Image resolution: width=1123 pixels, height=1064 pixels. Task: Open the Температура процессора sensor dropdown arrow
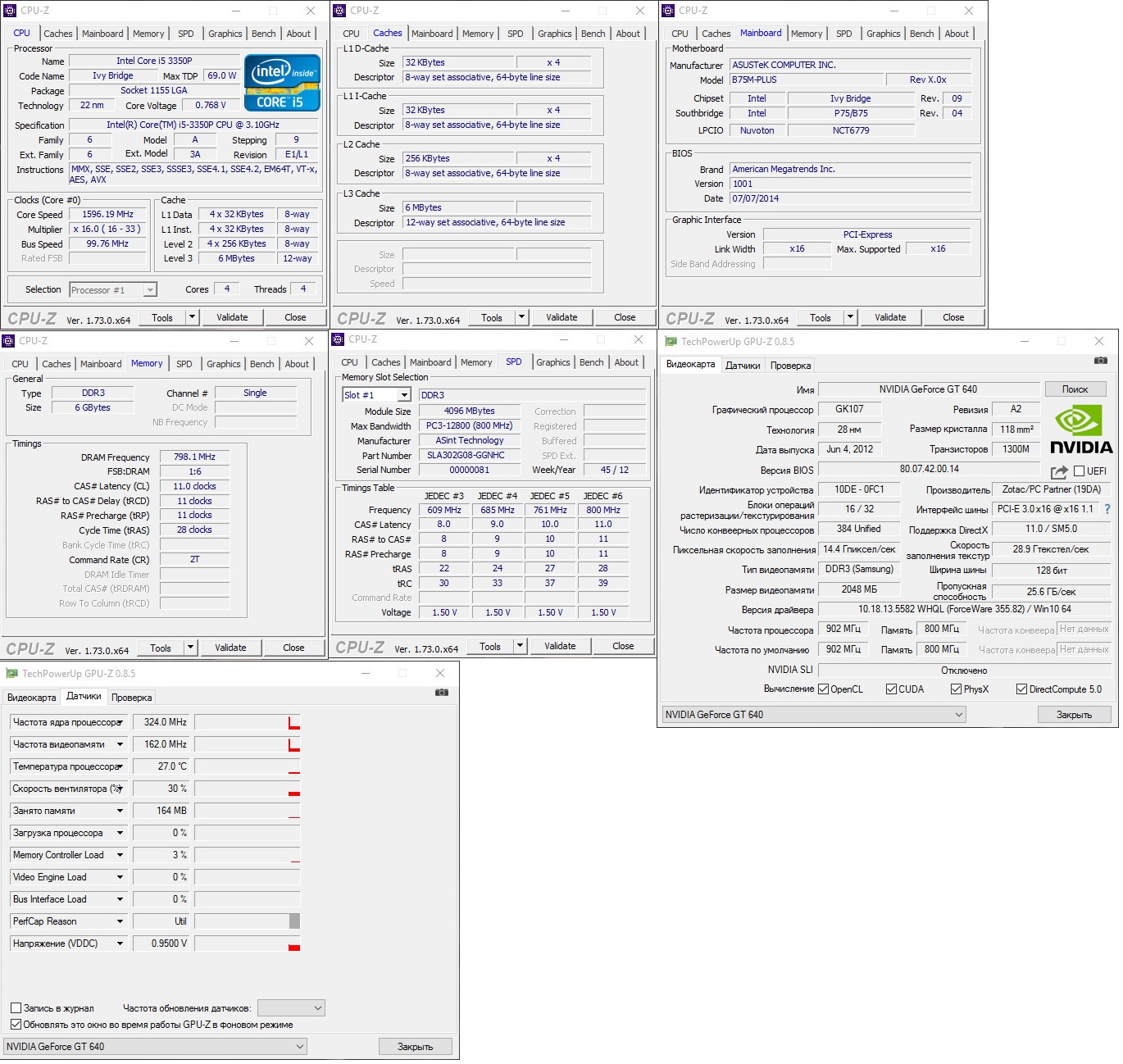click(120, 766)
